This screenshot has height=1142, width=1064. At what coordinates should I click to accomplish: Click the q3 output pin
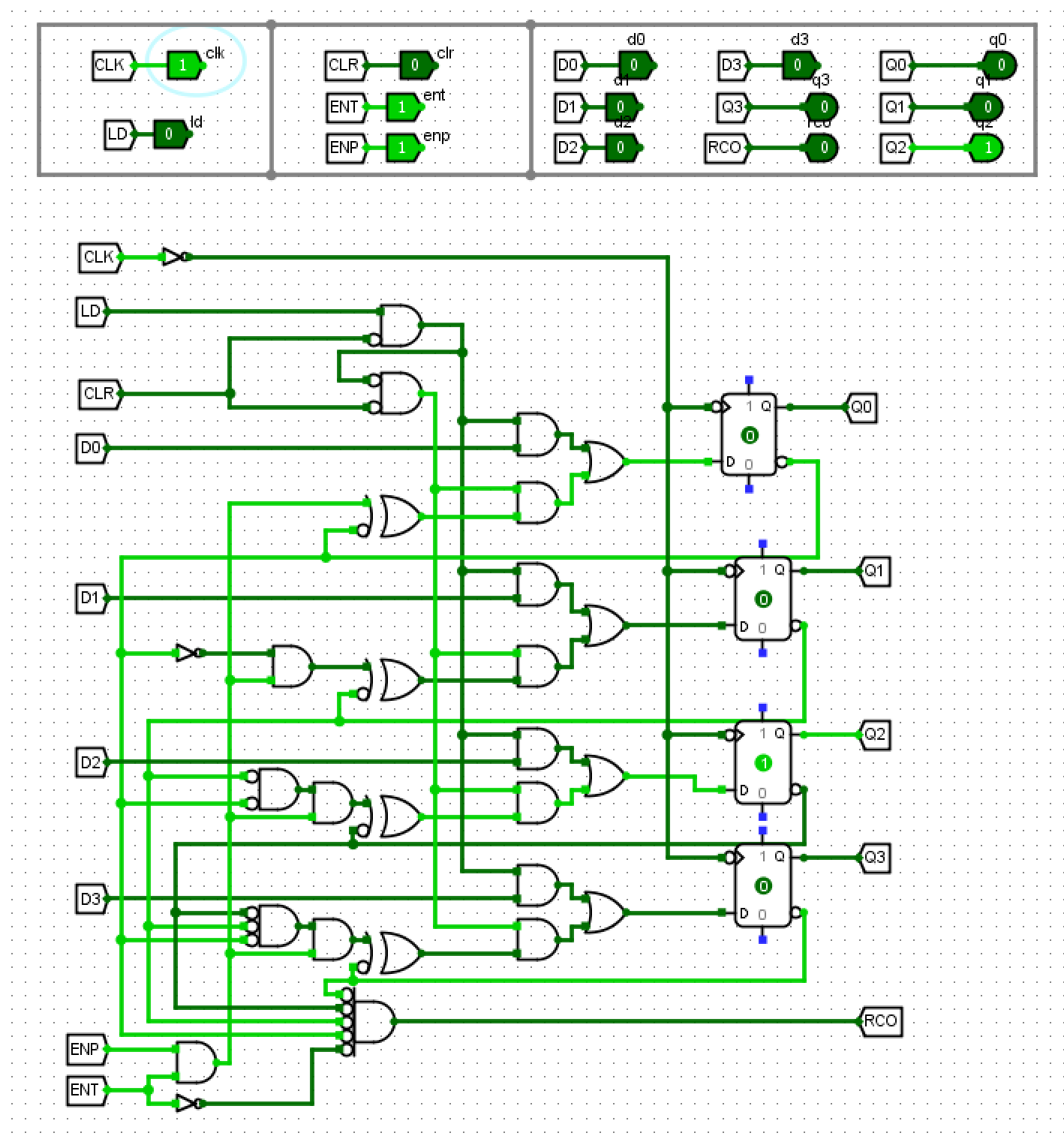click(822, 107)
